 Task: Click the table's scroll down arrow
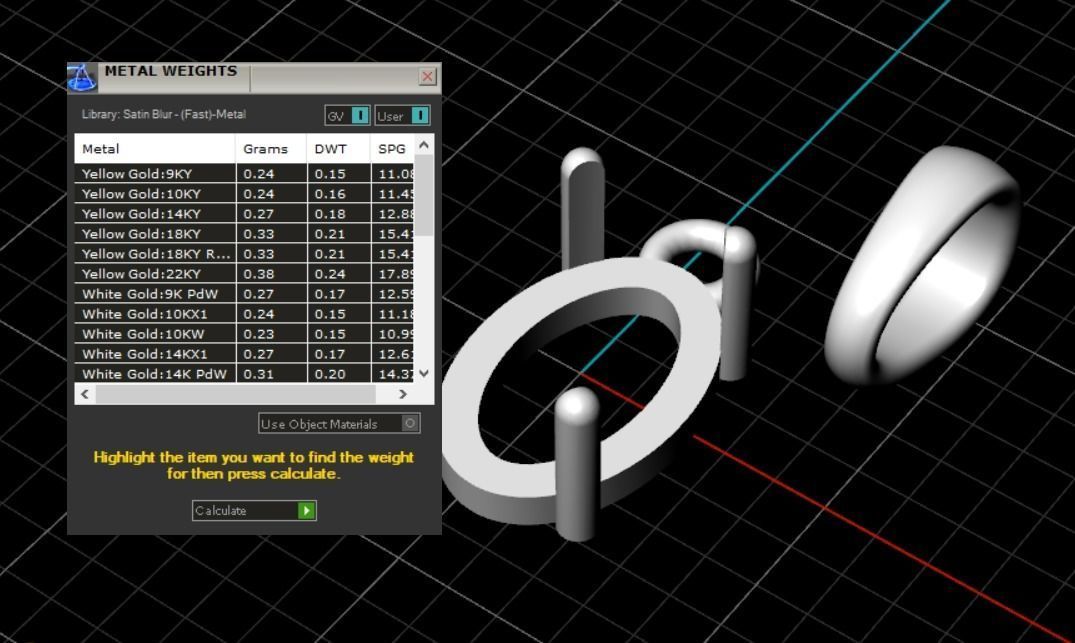click(424, 374)
